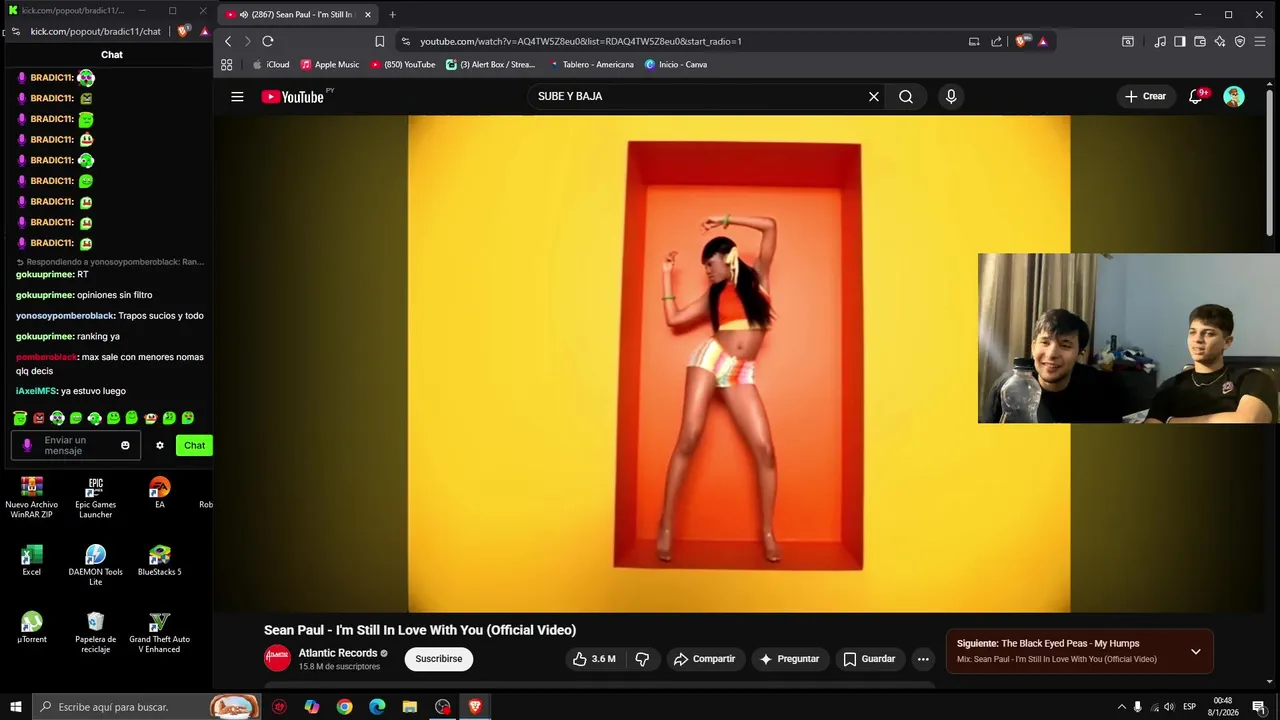Click the YouTube address bar URL

(581, 42)
